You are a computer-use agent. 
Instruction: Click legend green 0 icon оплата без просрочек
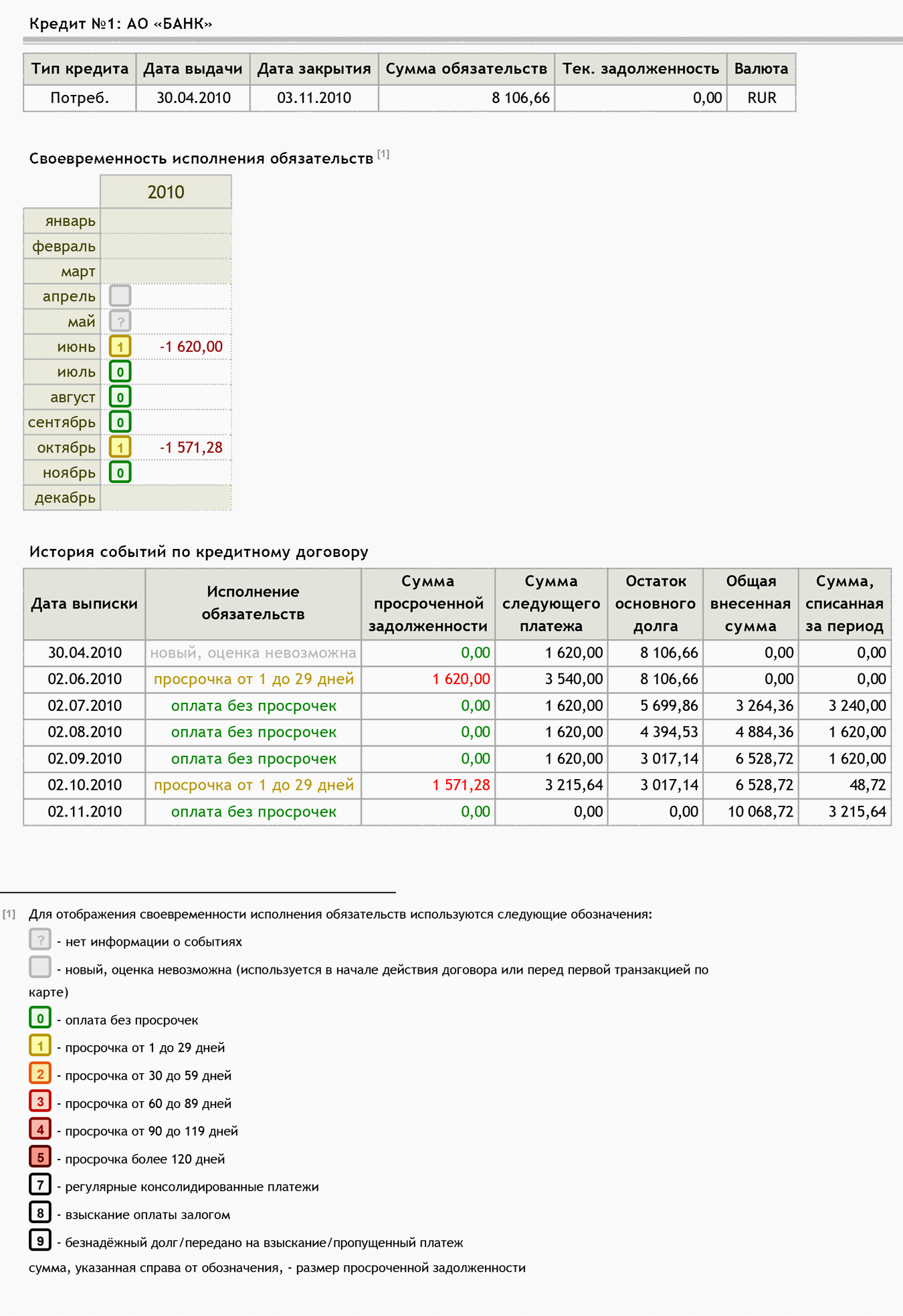40,1018
